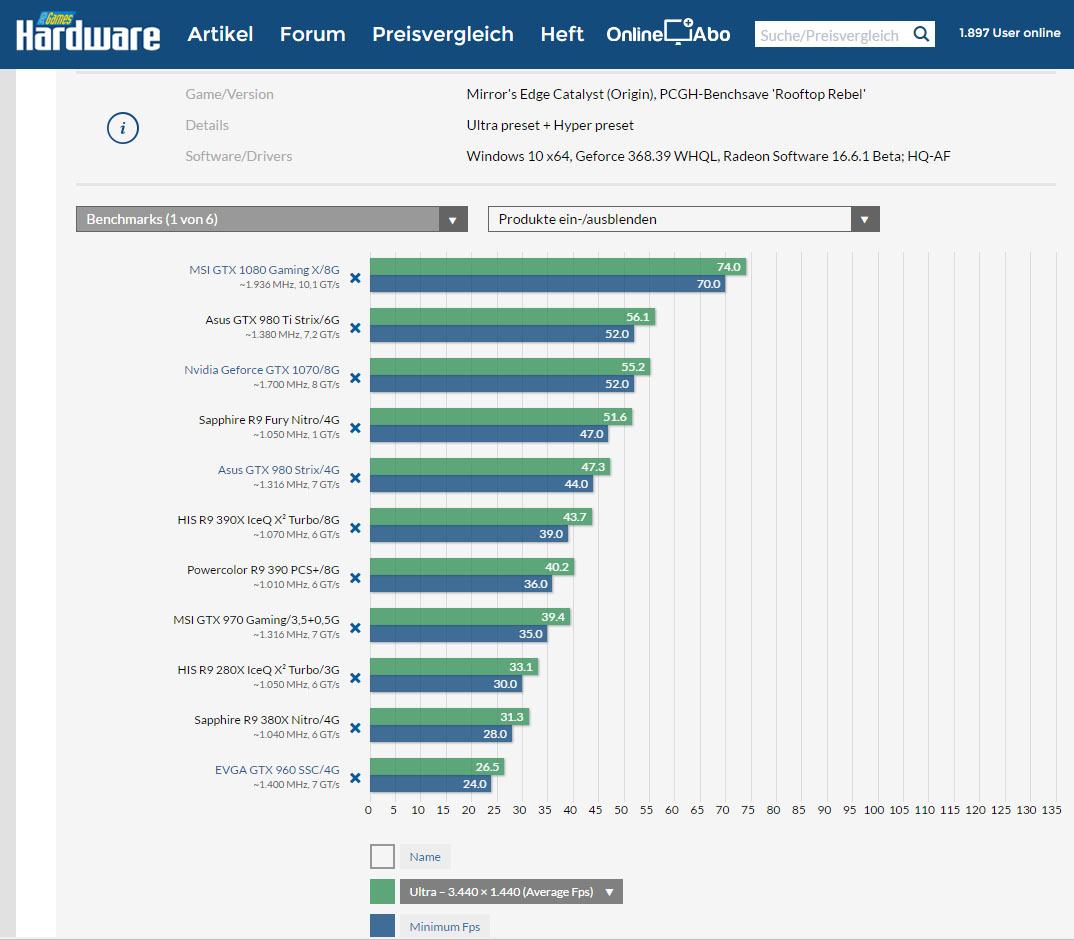Click the blue 35.0 bar for GTX 970
This screenshot has width=1074, height=940.
pos(459,634)
